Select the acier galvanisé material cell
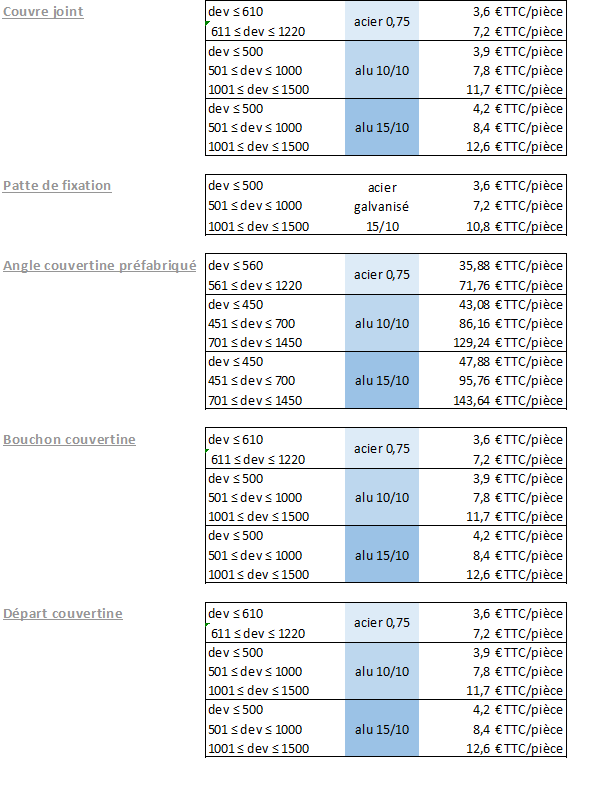Image resolution: width=605 pixels, height=796 pixels. click(382, 206)
